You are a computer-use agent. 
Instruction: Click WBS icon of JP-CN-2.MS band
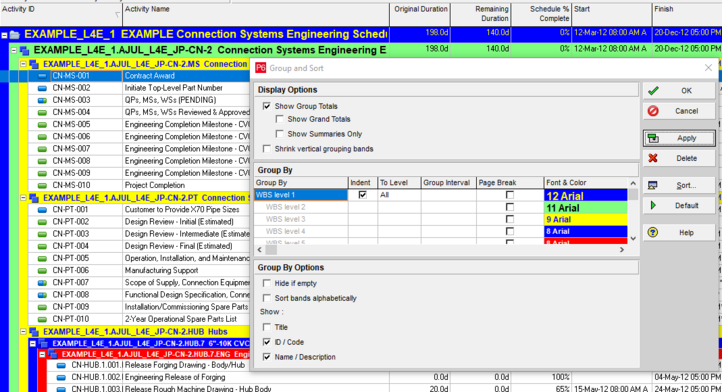tap(34, 64)
